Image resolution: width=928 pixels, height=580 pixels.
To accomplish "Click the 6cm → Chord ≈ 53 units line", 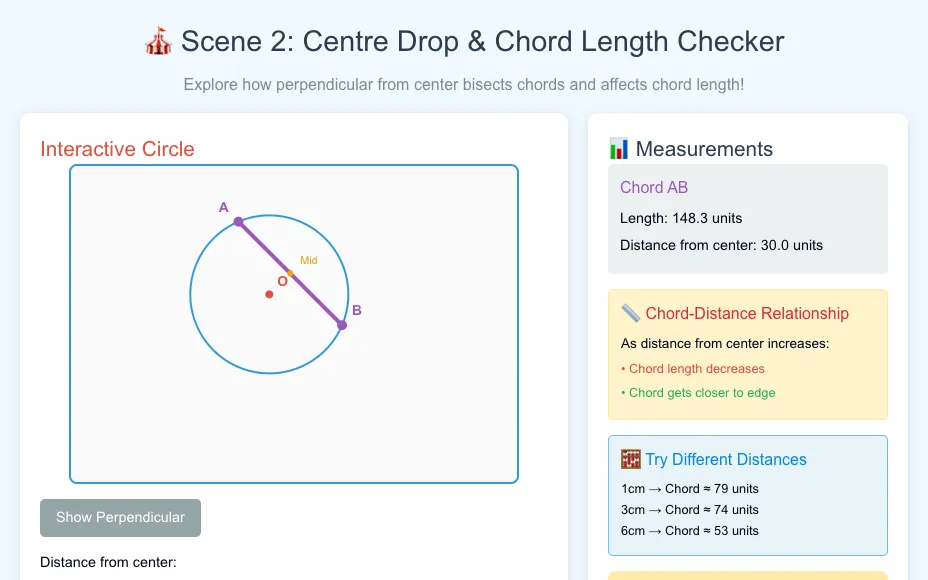I will tap(689, 531).
